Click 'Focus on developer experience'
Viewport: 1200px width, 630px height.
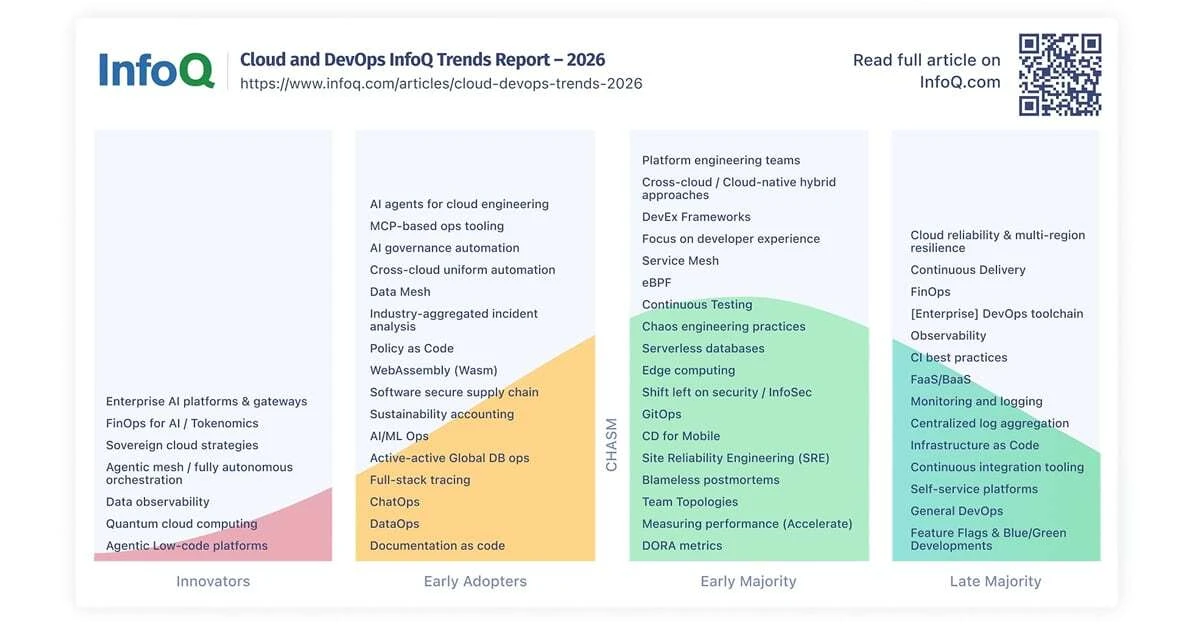coord(731,239)
